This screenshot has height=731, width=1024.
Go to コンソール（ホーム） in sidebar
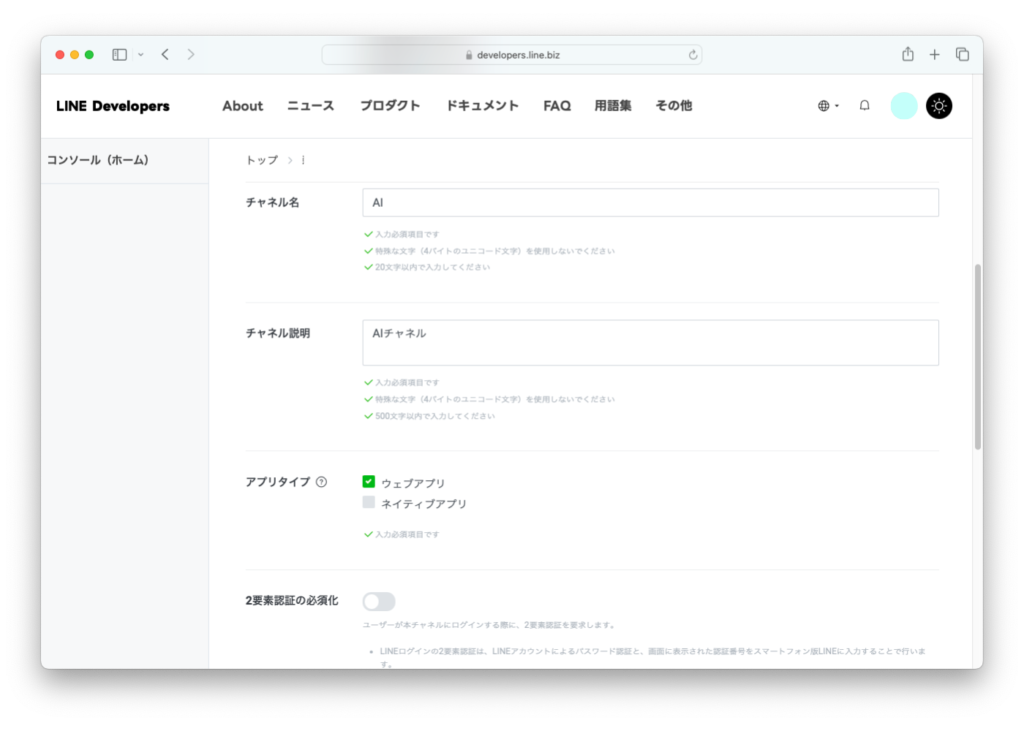tap(98, 160)
